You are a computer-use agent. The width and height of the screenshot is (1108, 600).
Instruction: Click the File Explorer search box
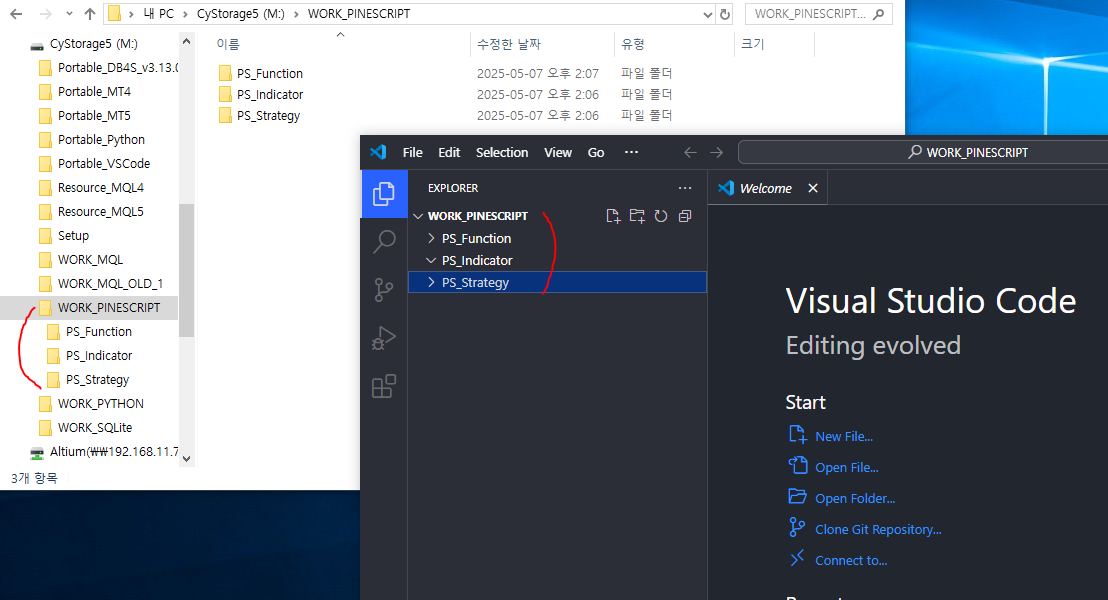(818, 14)
